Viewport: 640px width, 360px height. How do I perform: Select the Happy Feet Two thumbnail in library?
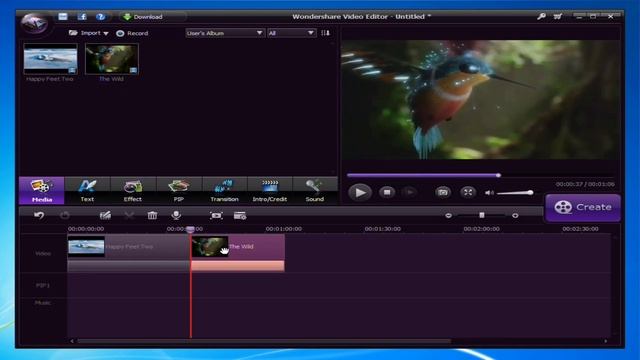[50, 59]
